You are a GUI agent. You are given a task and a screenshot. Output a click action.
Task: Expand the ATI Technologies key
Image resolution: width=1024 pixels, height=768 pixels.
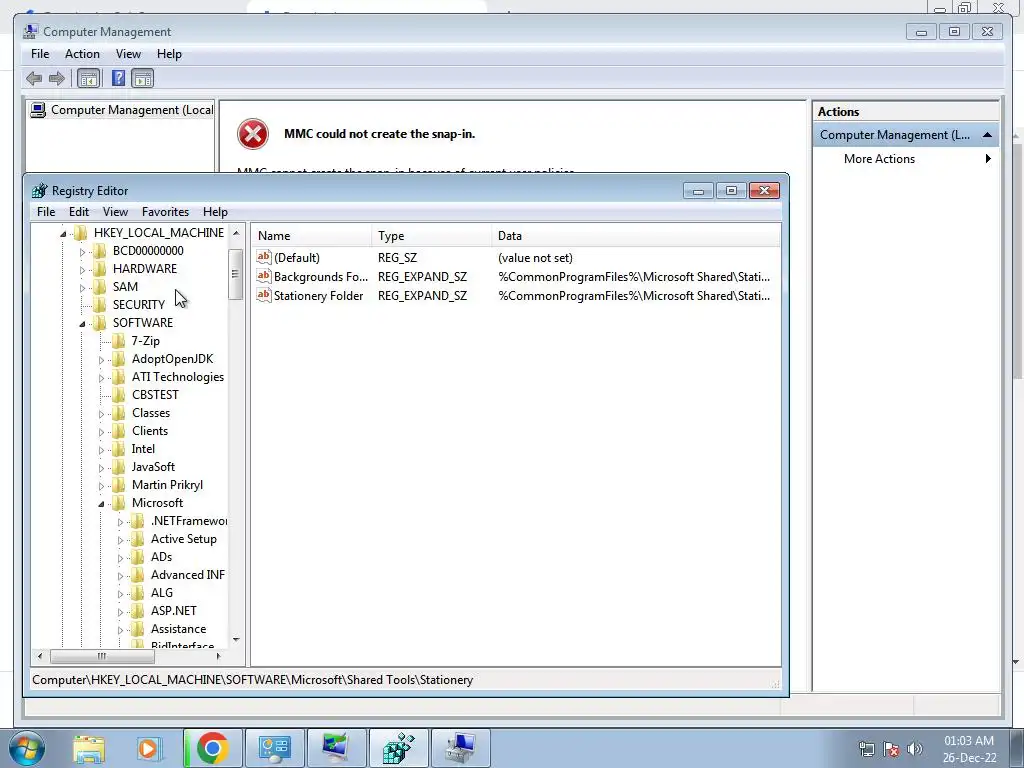101,377
